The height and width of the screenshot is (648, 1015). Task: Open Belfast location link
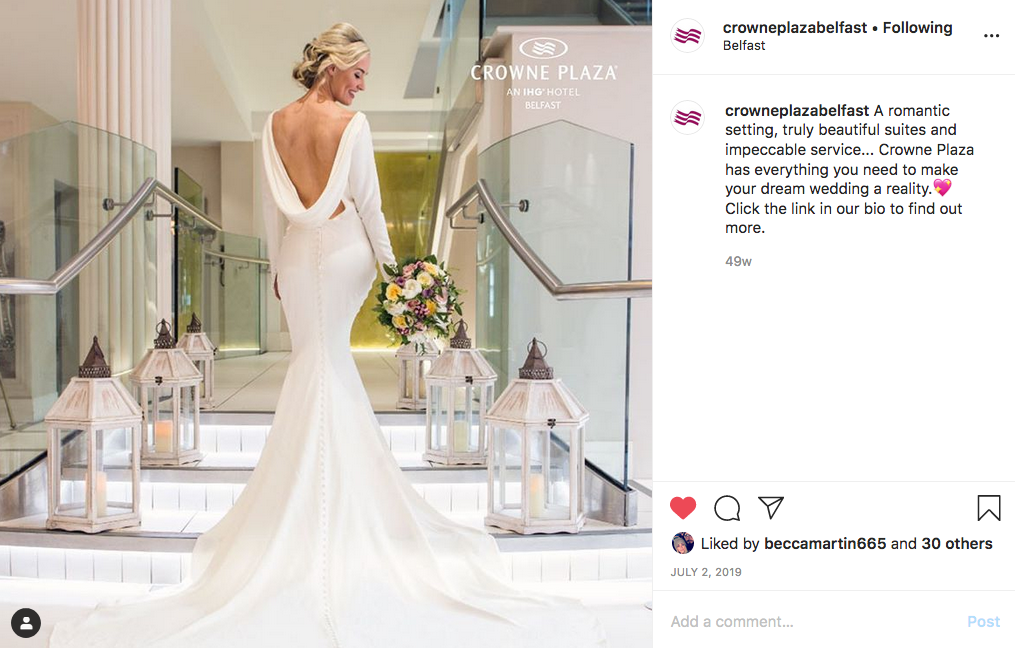[744, 46]
